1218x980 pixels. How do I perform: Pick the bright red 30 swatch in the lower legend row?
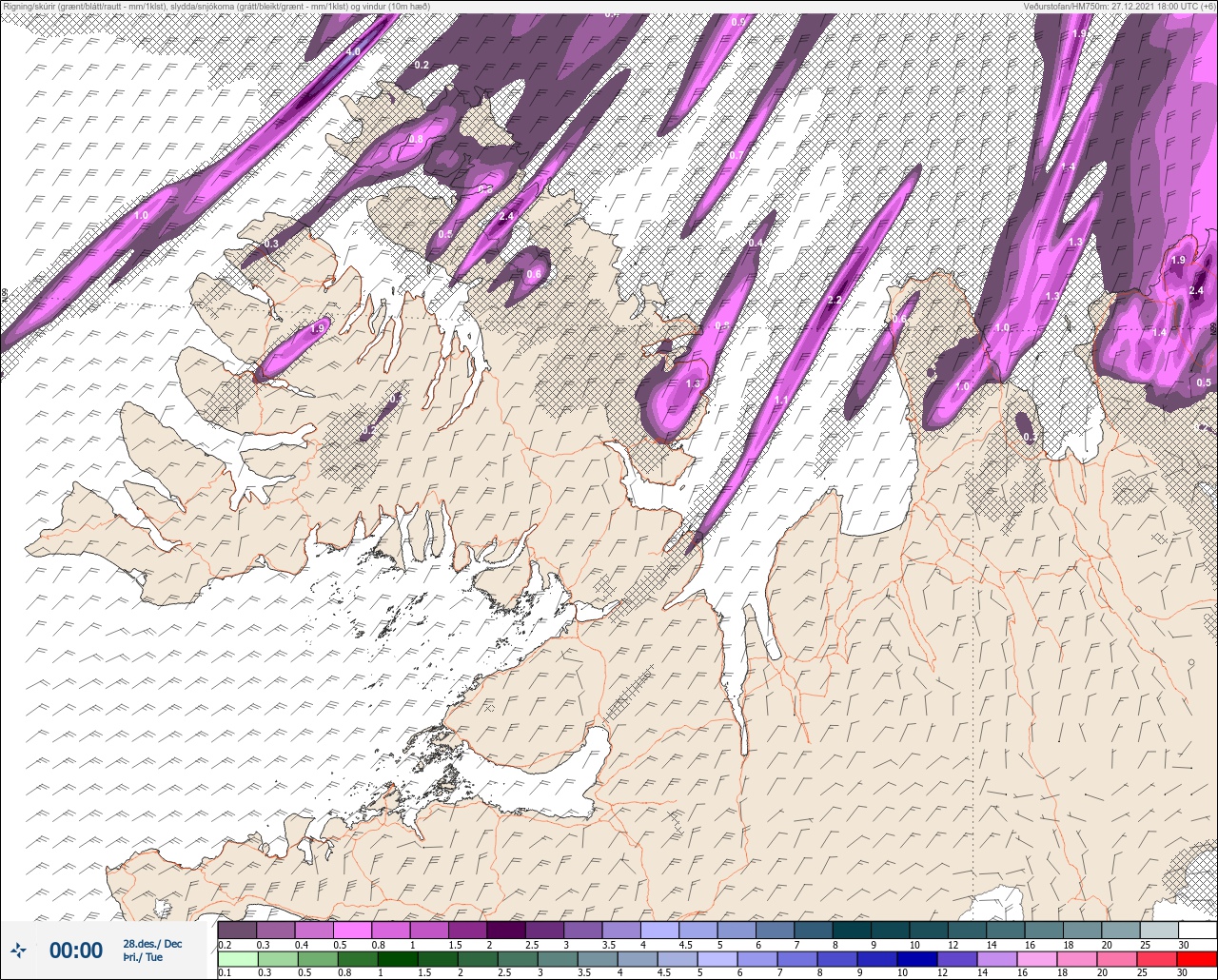click(x=1197, y=959)
